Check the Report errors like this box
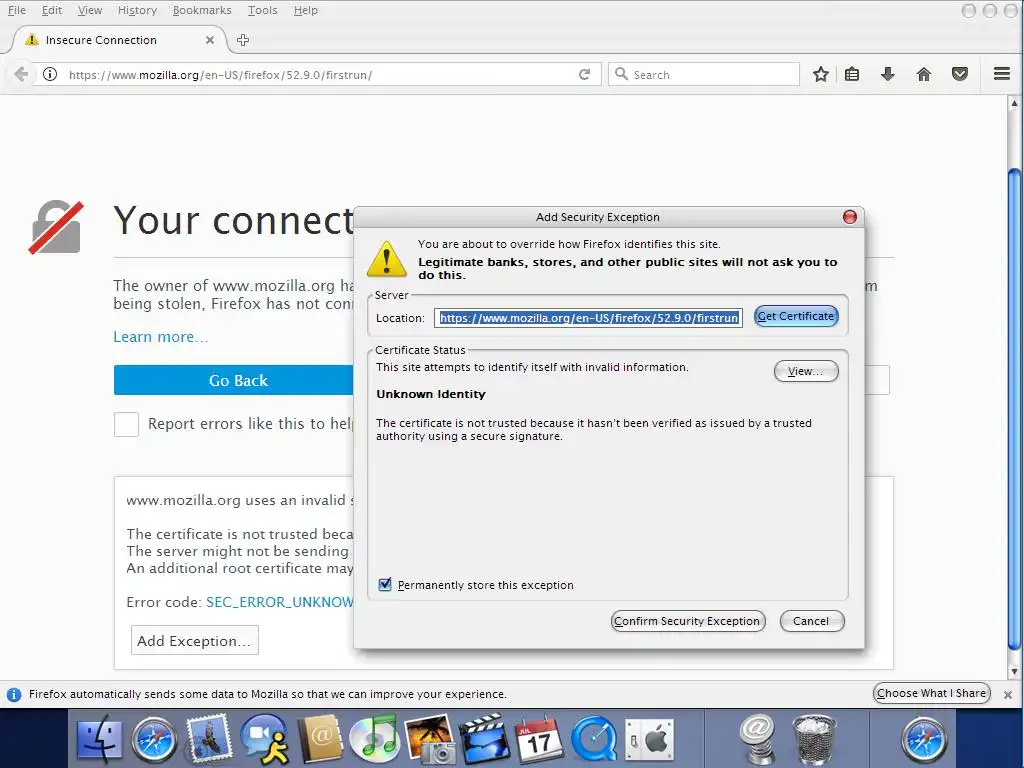 click(x=126, y=424)
